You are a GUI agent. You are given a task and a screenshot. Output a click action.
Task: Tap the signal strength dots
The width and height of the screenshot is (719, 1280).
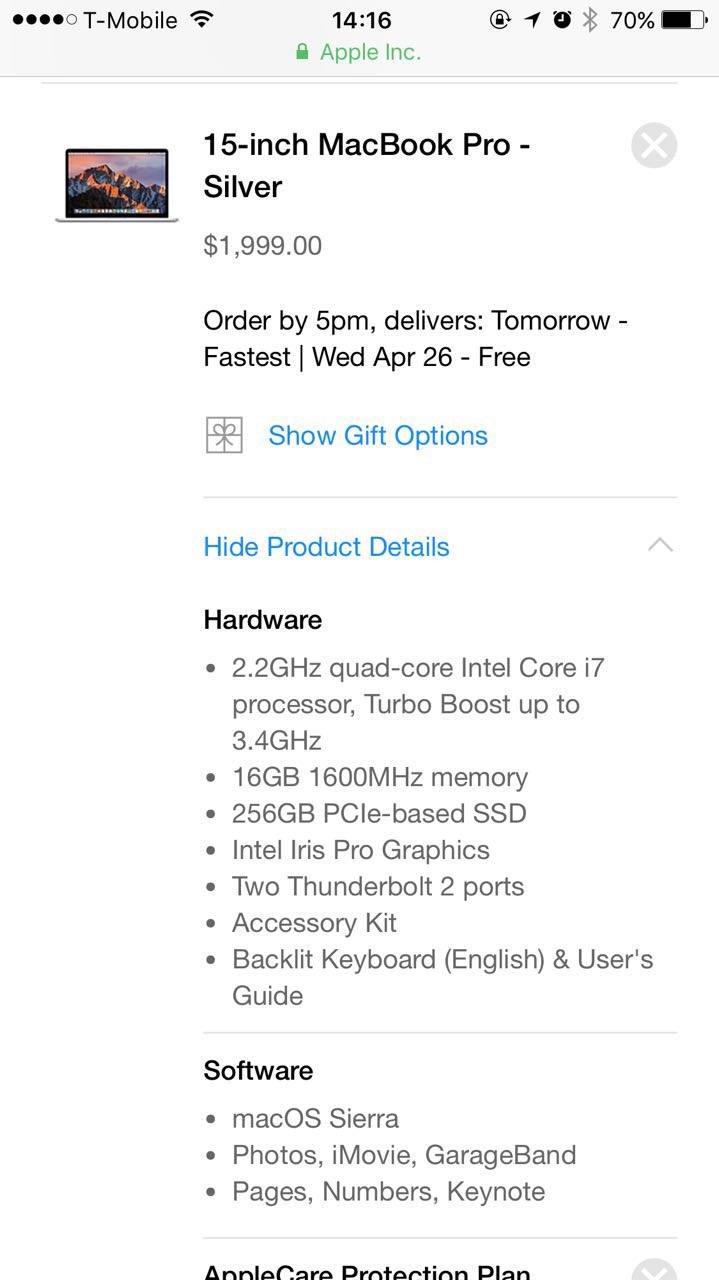tap(44, 20)
